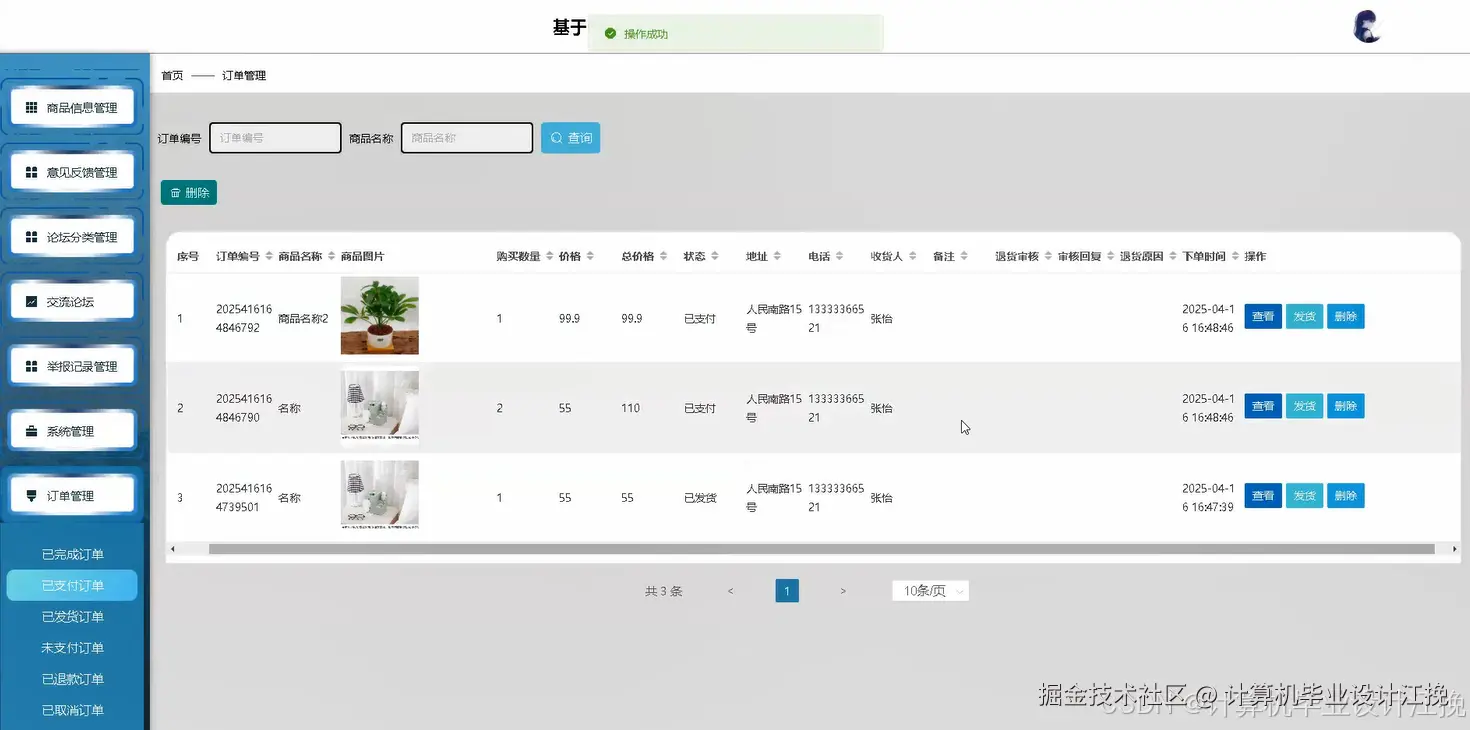Click the 订单编号 search input field
This screenshot has width=1470, height=730.
[x=275, y=137]
